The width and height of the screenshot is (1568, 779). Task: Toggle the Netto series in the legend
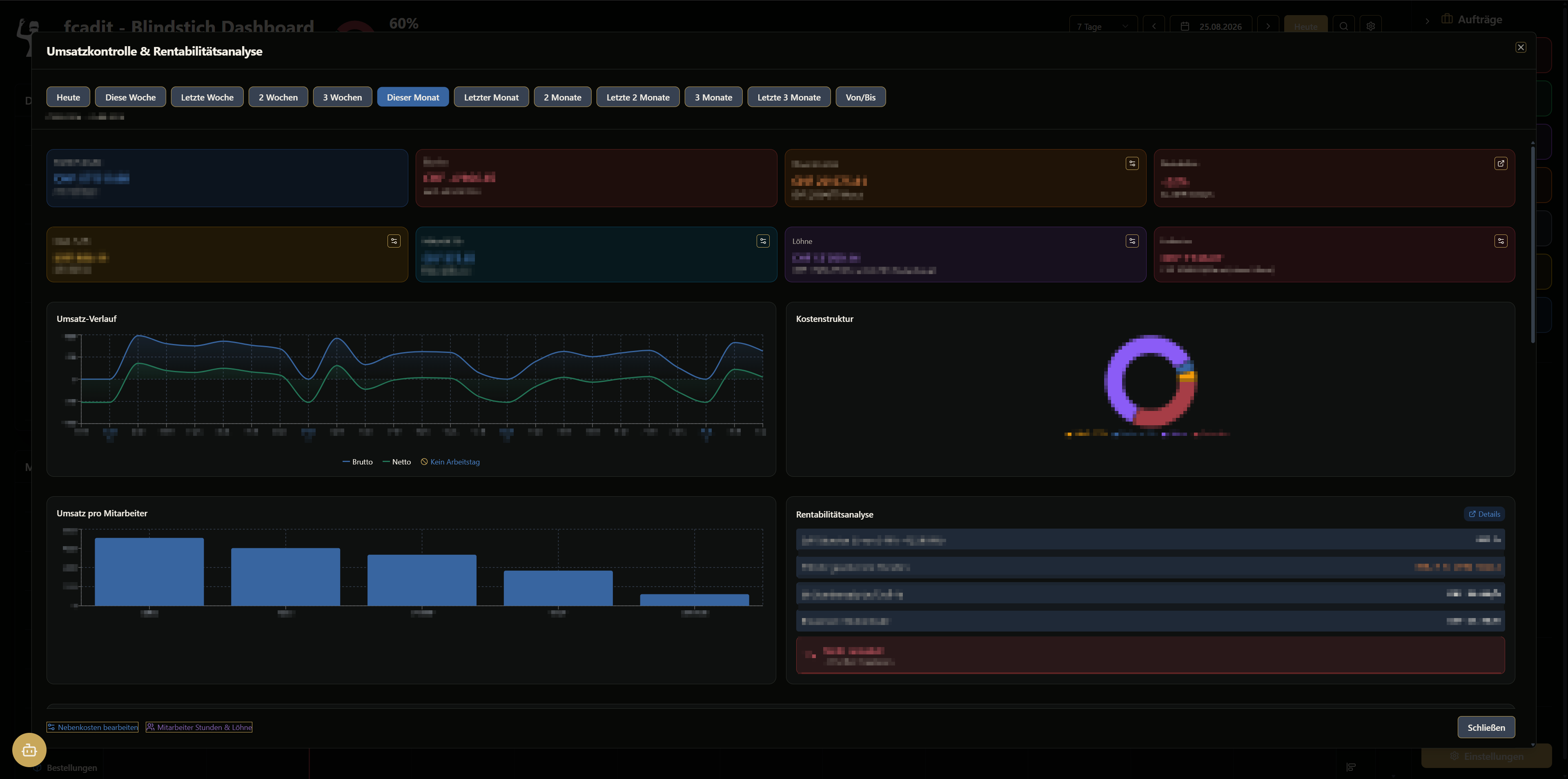[397, 462]
